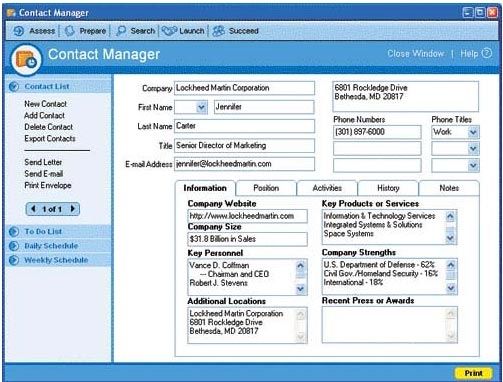Image resolution: width=503 pixels, height=382 pixels.
Task: Click Delete Contact in sidebar
Action: (49, 127)
